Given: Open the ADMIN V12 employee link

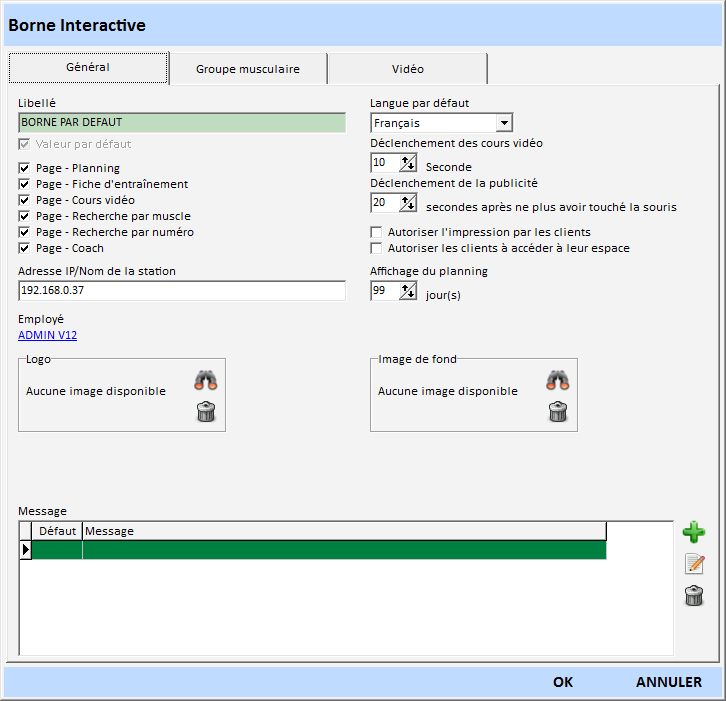Looking at the screenshot, I should tap(47, 335).
